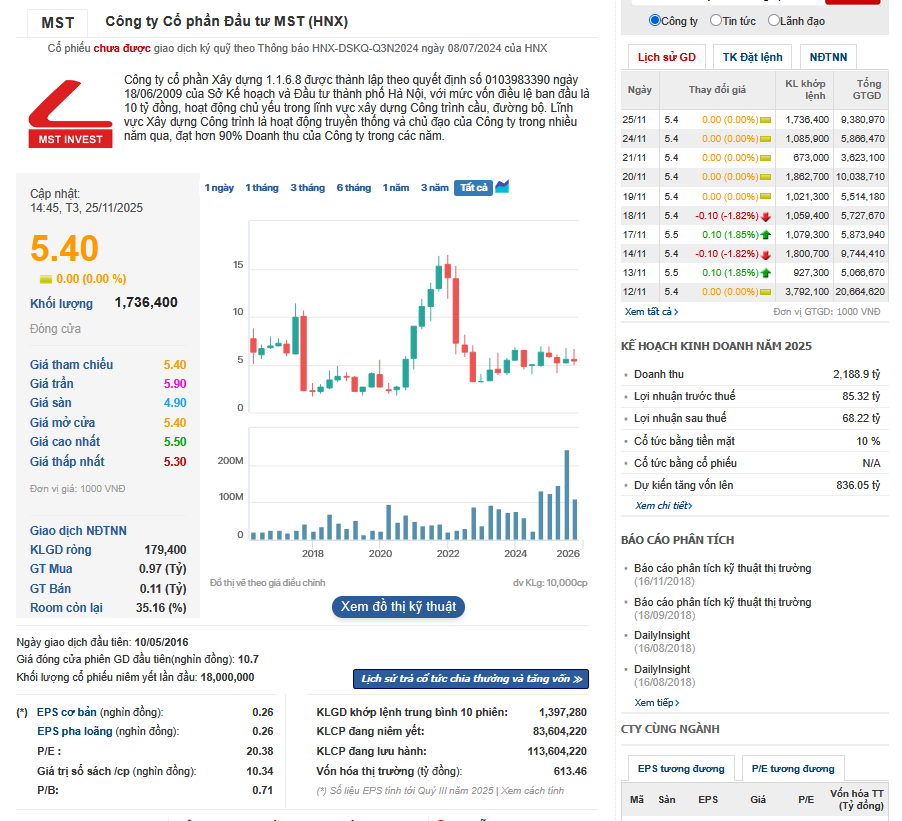Viewport: 902px width, 821px height.
Task: Set chart range to 1 tháng
Action: pyautogui.click(x=262, y=188)
